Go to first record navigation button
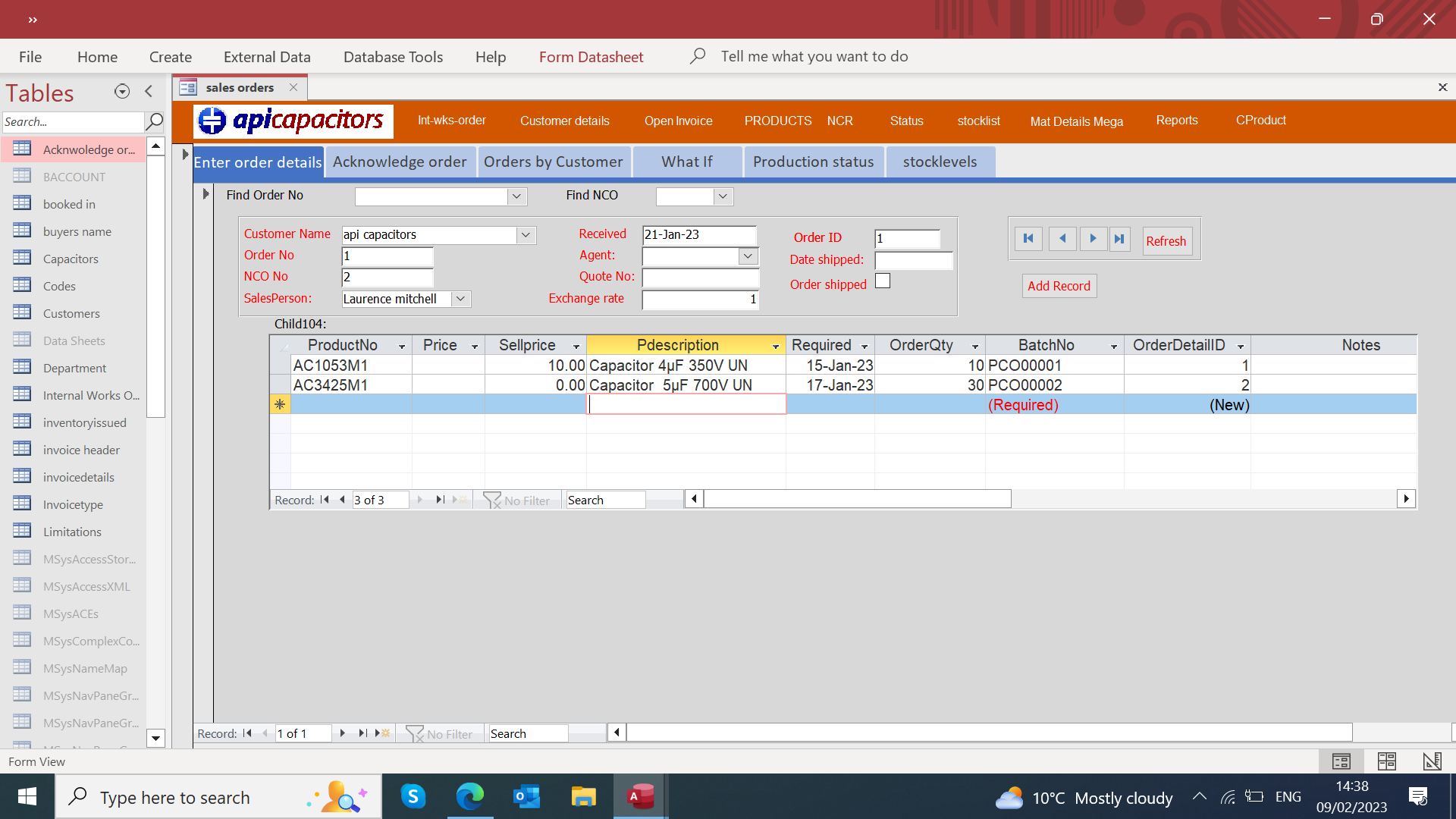1456x819 pixels. coord(1028,239)
